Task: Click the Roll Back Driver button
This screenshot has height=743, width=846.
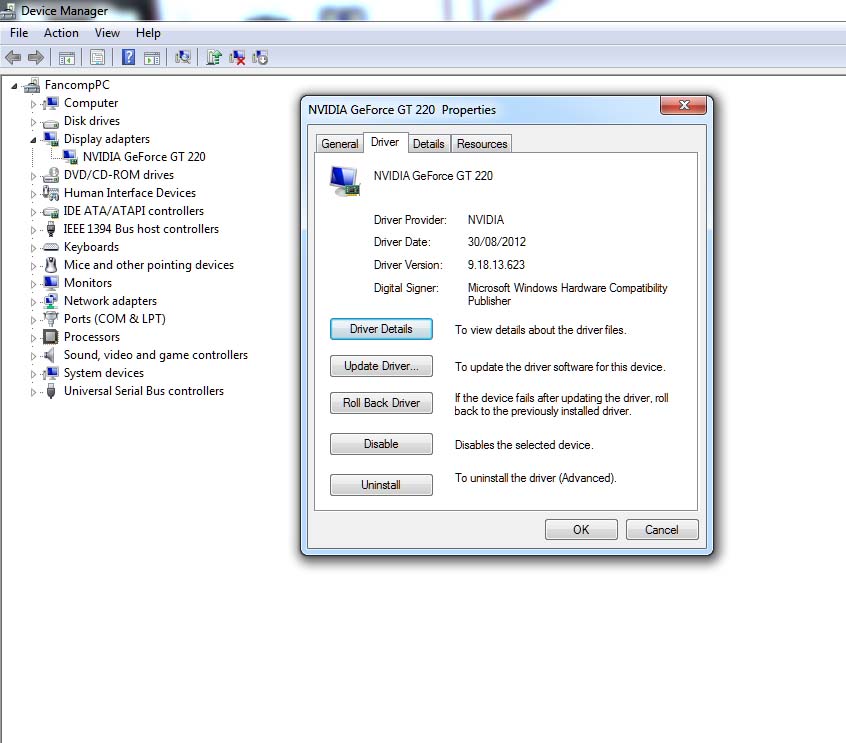Action: (381, 403)
